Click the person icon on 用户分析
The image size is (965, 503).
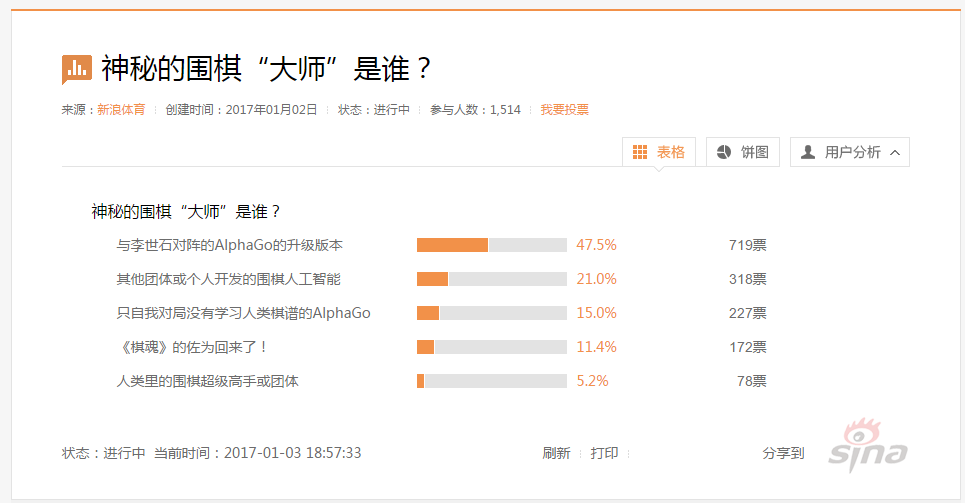pos(808,152)
